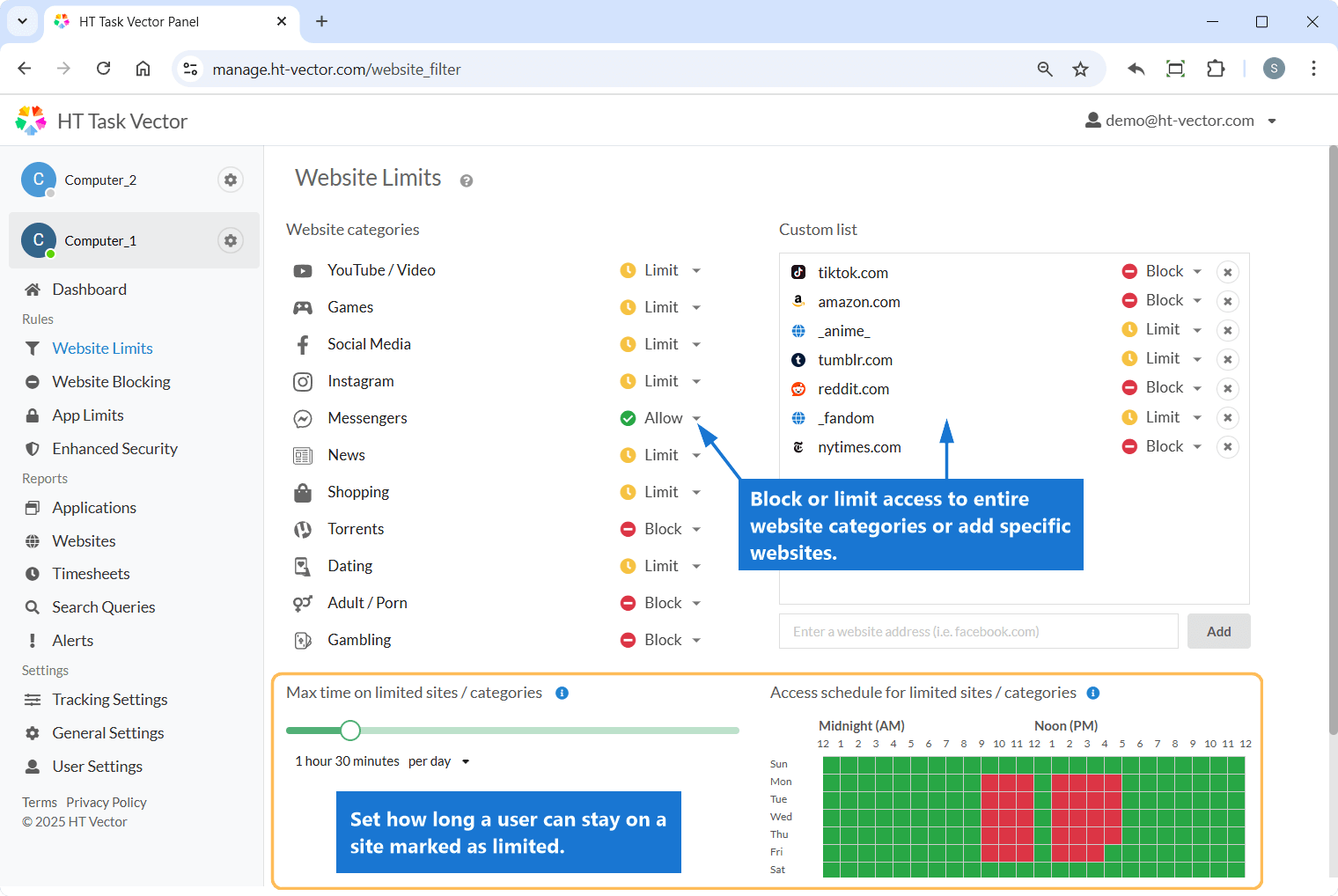
Task: Click the Website Limits help icon
Action: click(467, 180)
